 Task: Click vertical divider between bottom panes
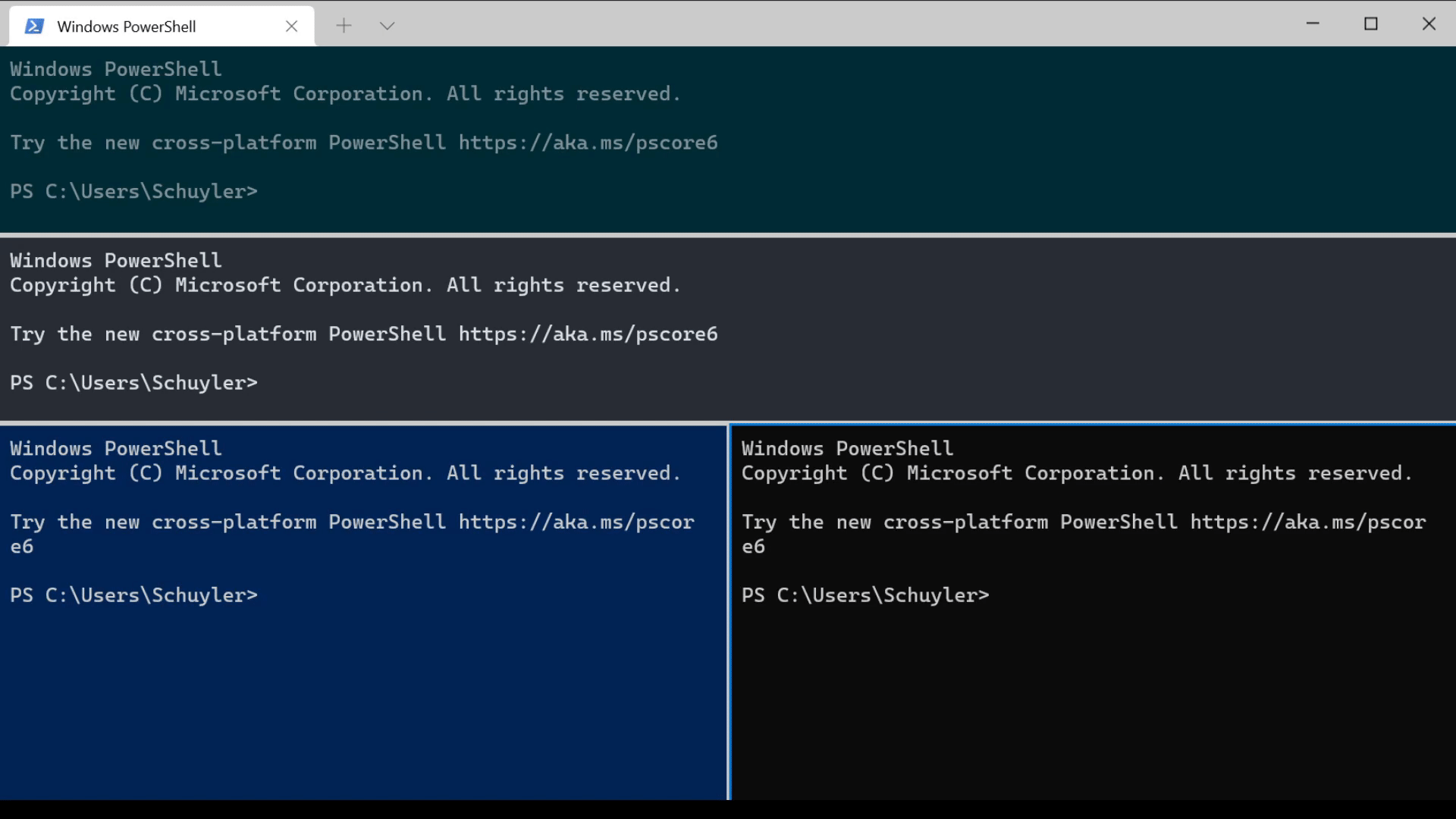(x=729, y=613)
